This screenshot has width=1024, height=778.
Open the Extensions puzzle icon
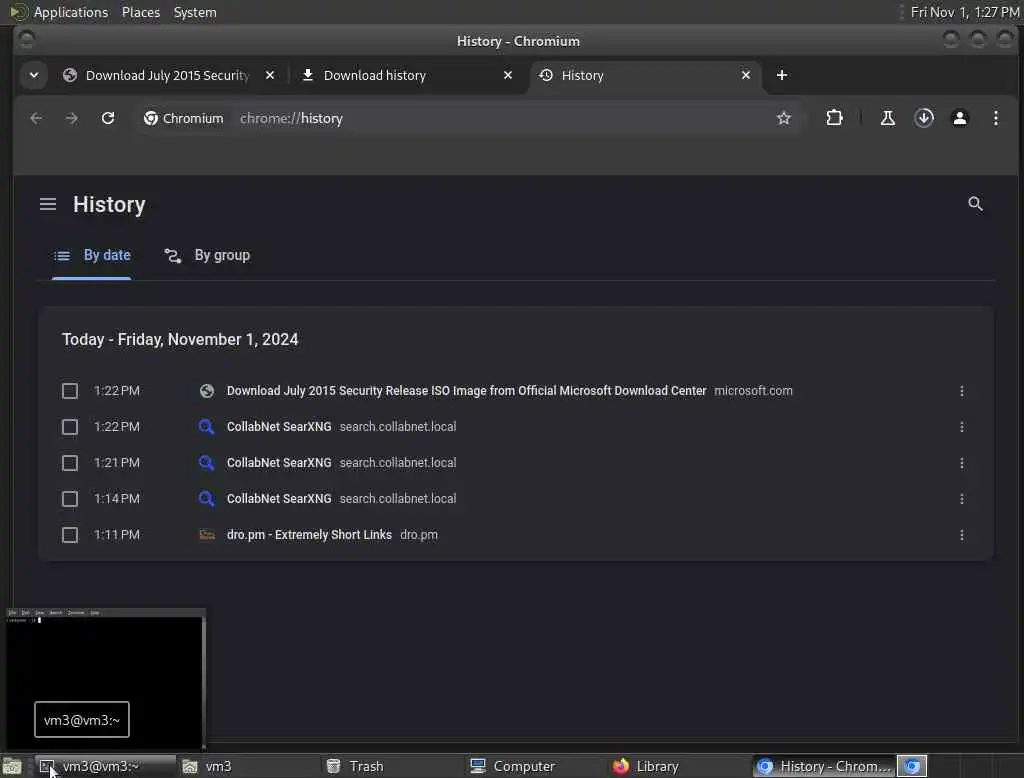point(834,118)
